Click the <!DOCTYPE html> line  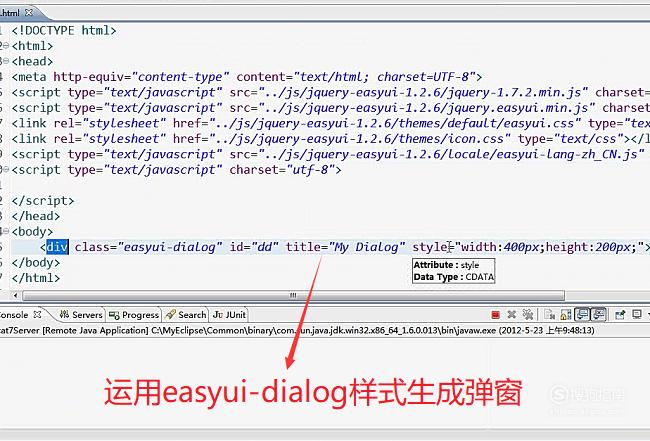pyautogui.click(x=64, y=30)
